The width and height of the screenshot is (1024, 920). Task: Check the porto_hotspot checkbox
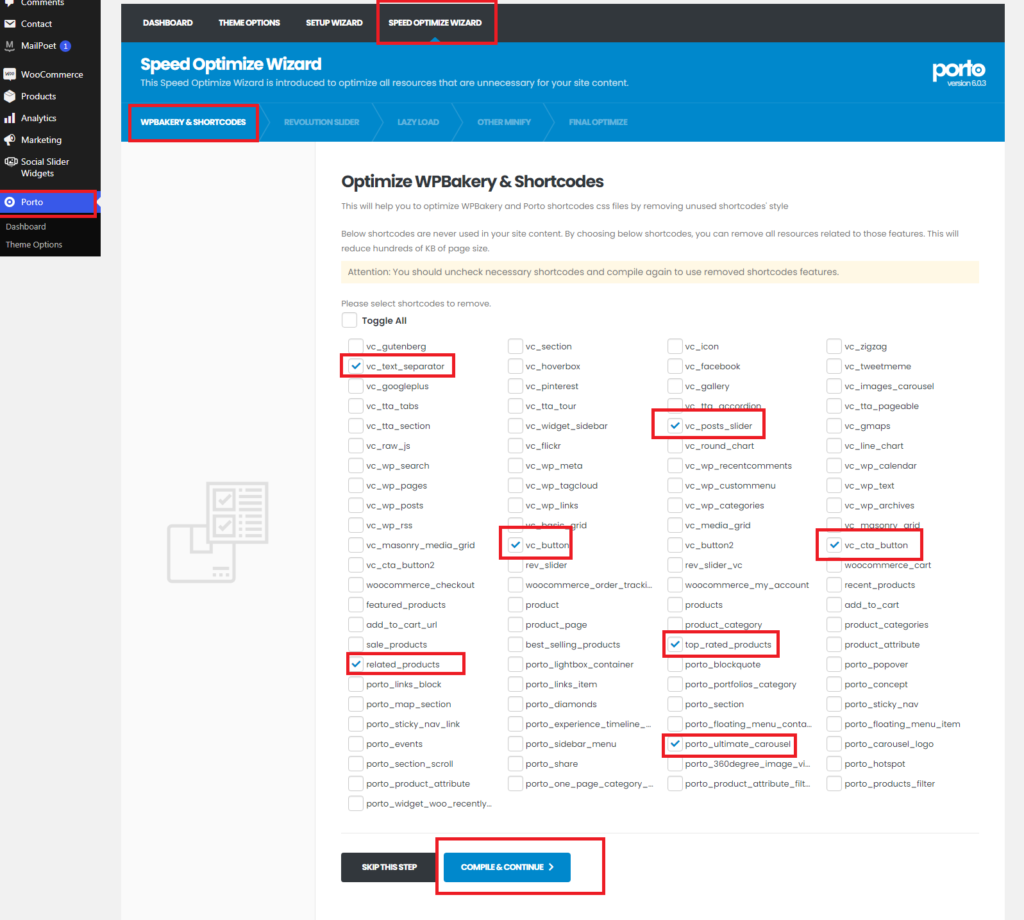pos(834,764)
